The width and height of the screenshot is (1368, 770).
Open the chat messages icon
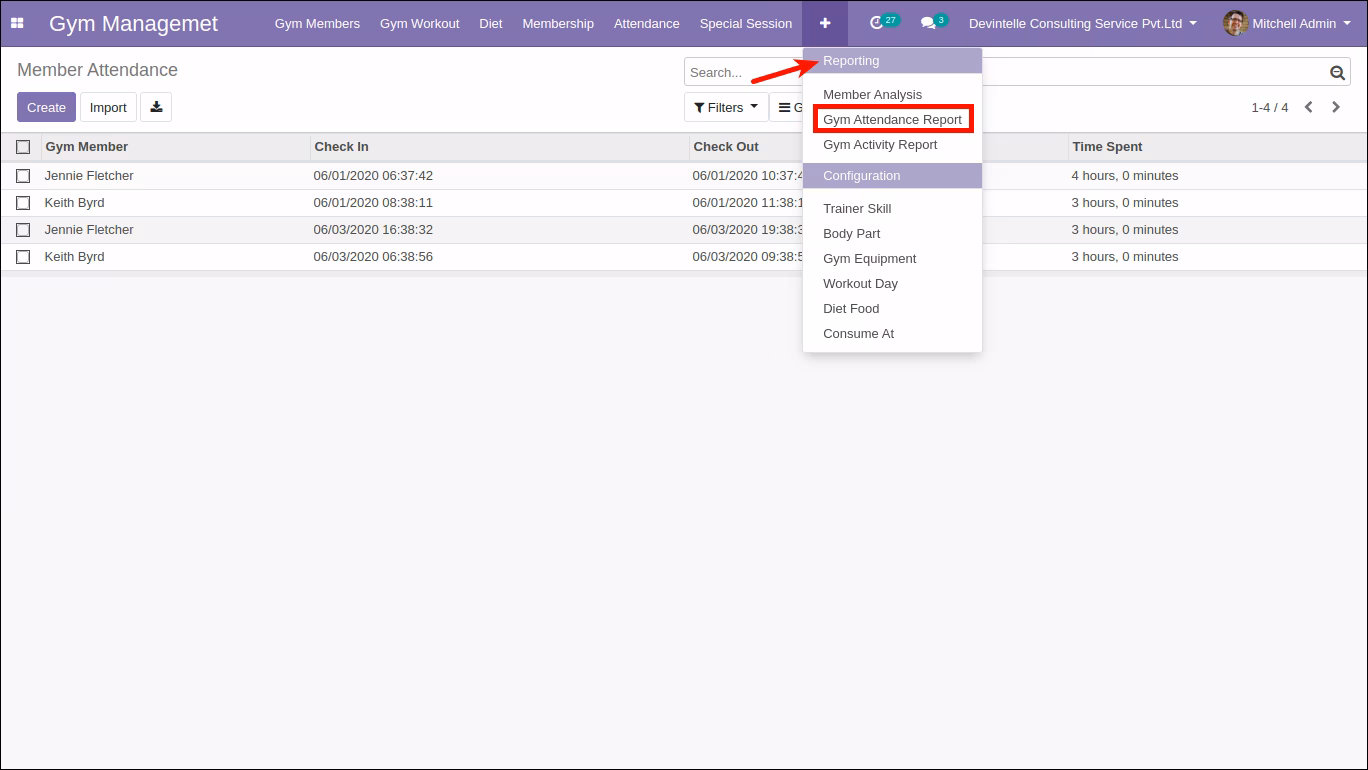(x=928, y=23)
